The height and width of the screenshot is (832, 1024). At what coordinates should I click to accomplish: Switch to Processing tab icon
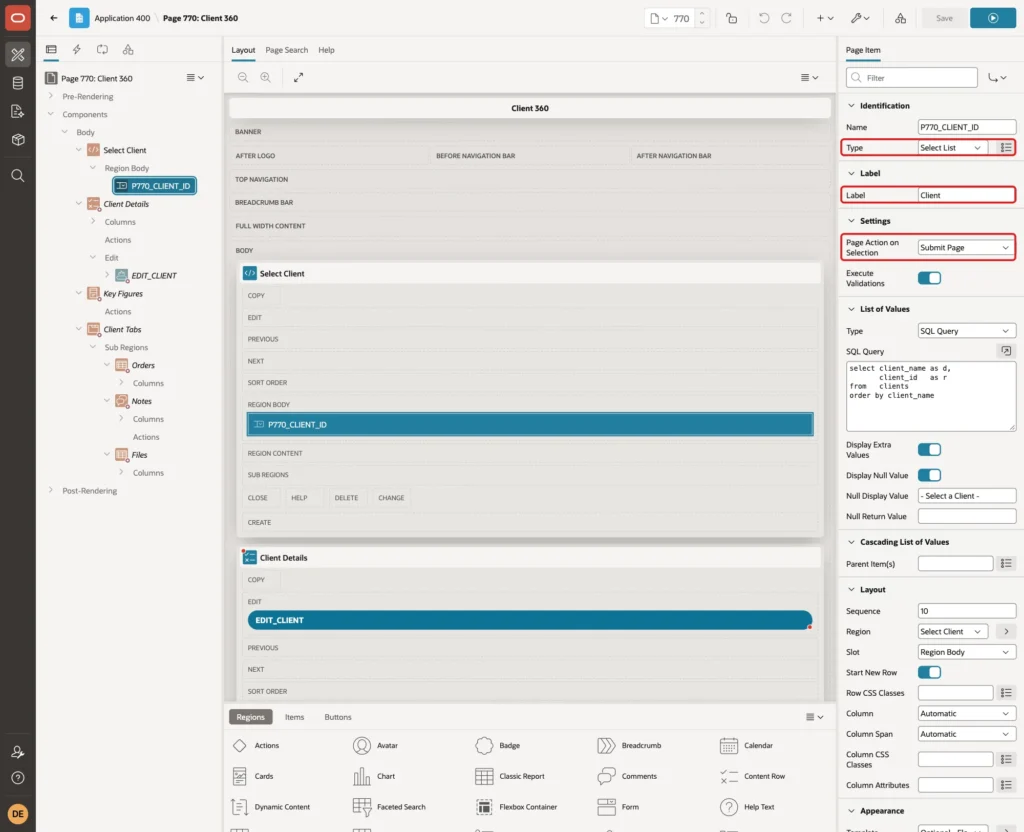point(103,50)
